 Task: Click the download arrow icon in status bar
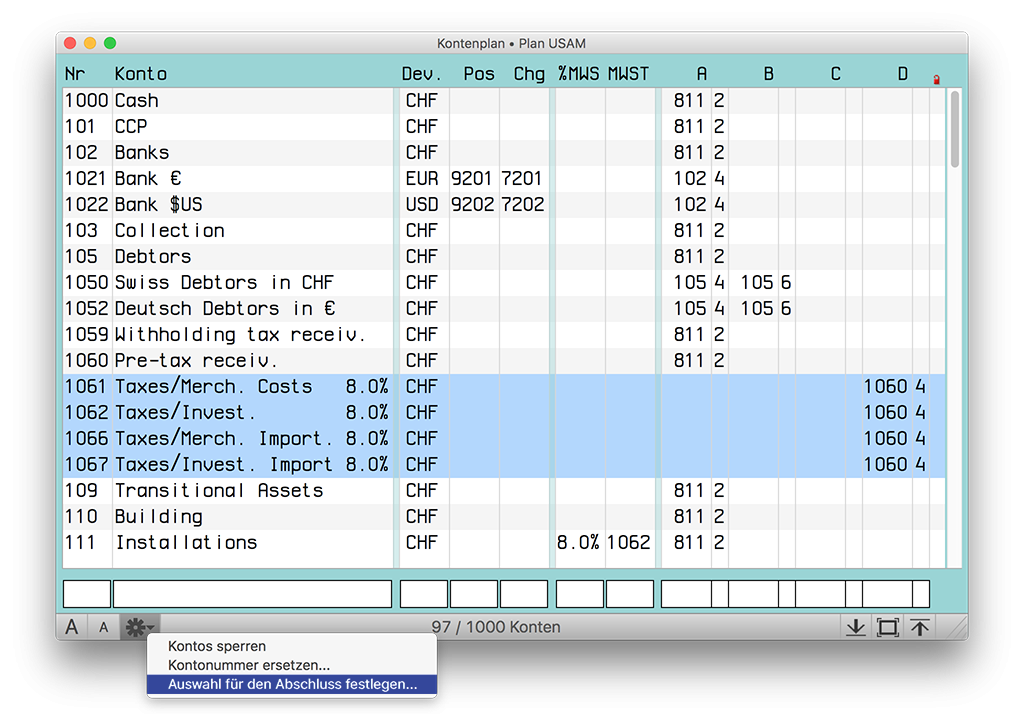(855, 627)
